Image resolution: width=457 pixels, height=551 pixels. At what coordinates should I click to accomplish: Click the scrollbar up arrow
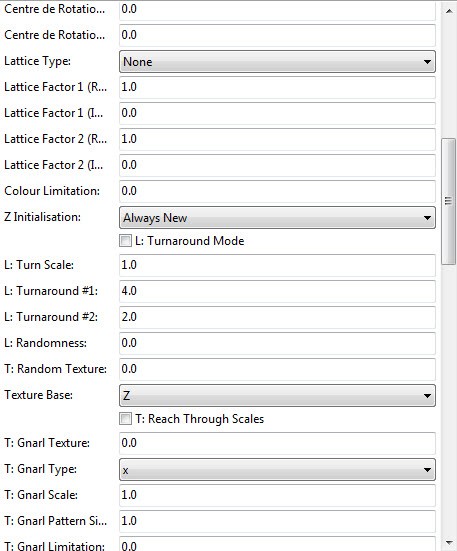click(x=449, y=11)
